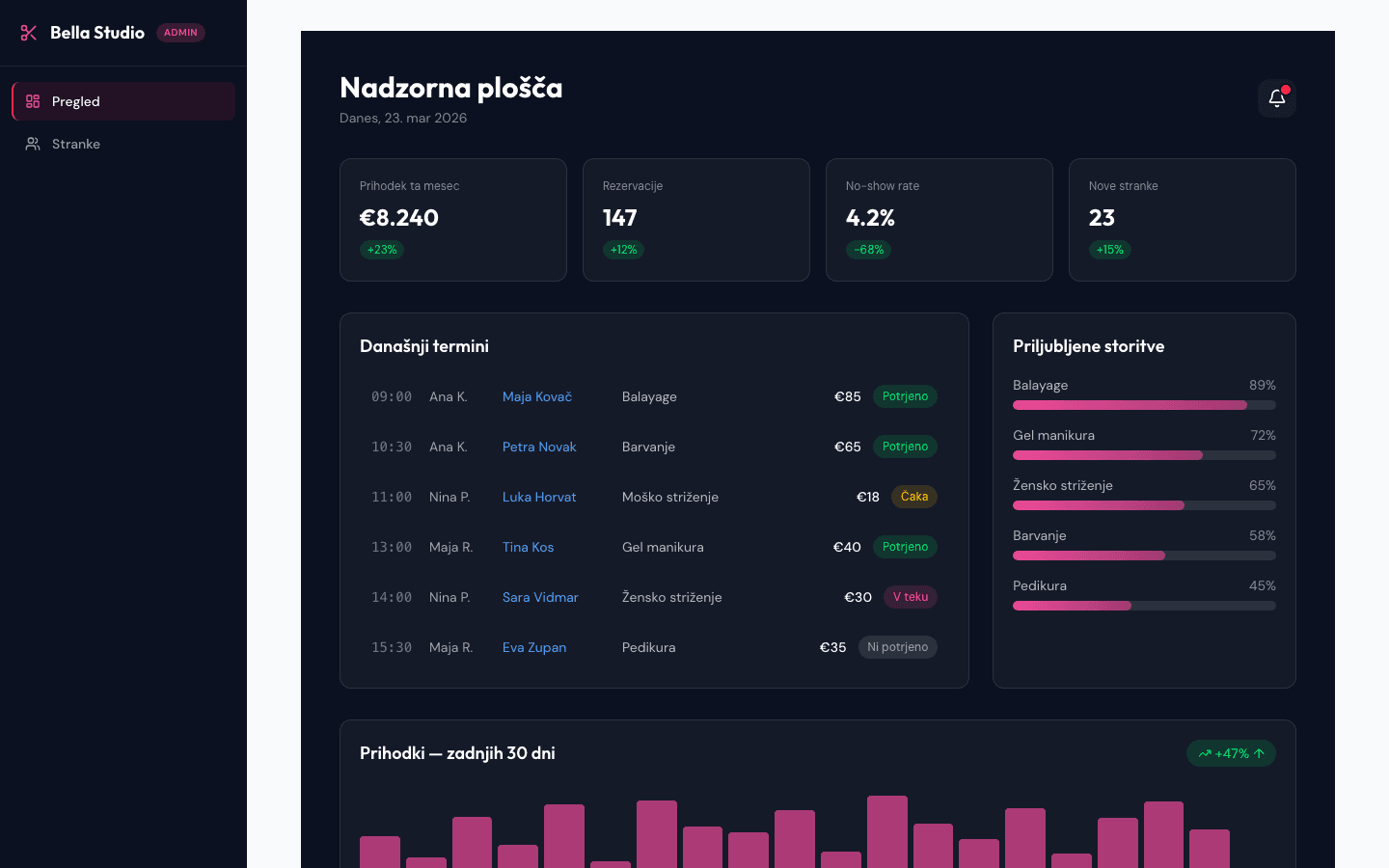Click the Pedikura popularity progress bar

click(x=1144, y=606)
